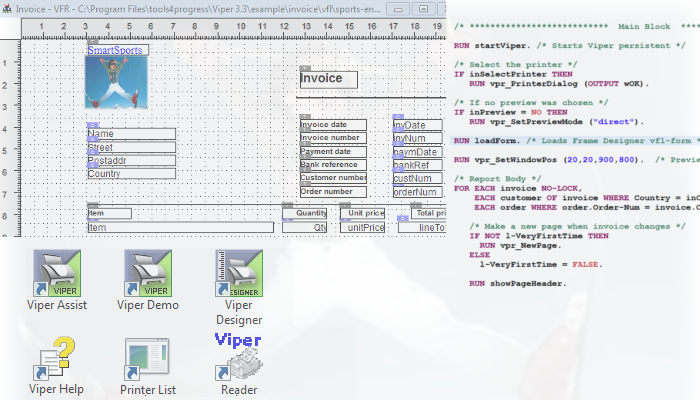This screenshot has width=700, height=400.
Task: Minimize the Invoice designer window
Action: (398, 8)
